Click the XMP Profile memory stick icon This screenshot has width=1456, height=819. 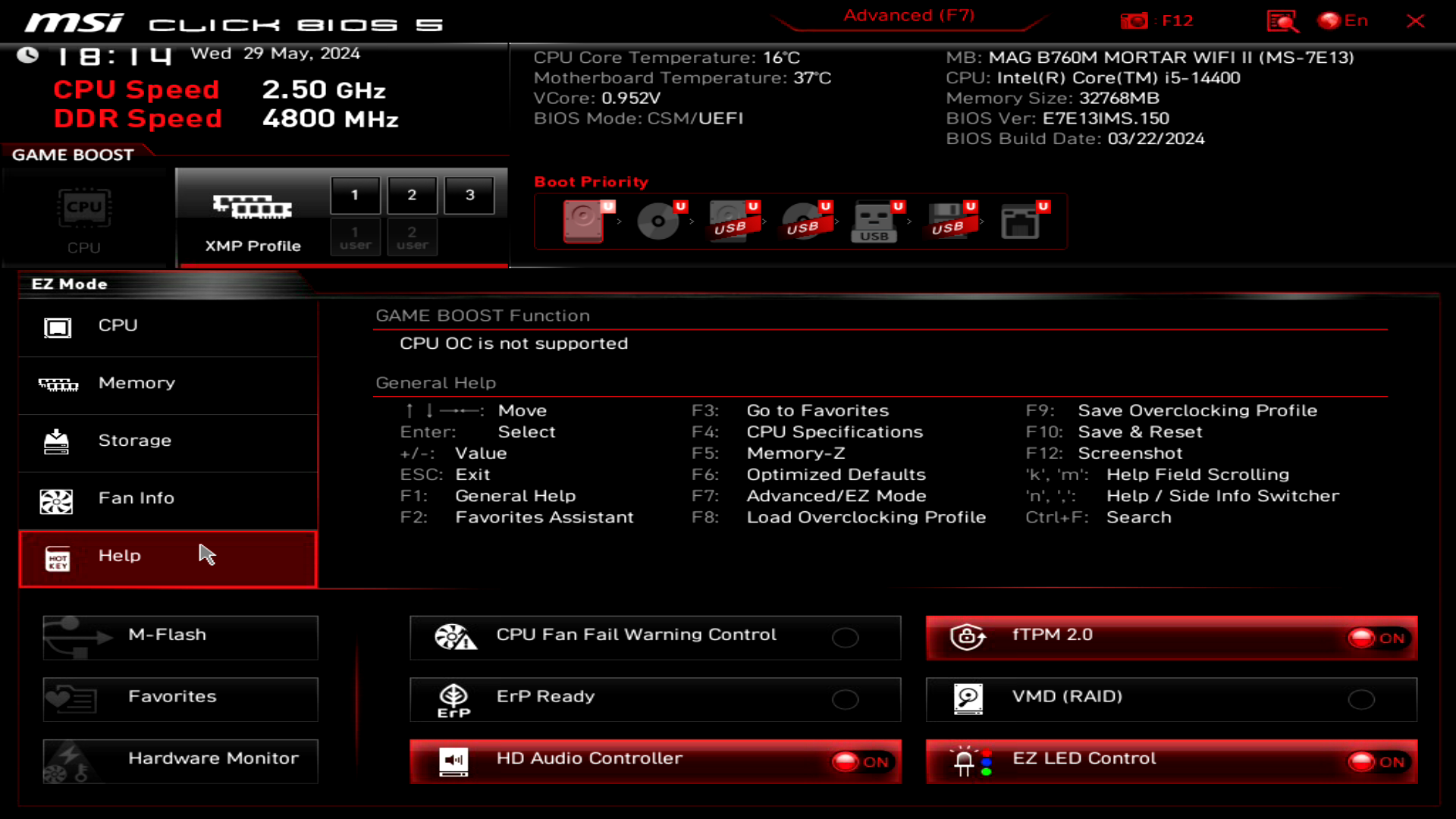[253, 206]
